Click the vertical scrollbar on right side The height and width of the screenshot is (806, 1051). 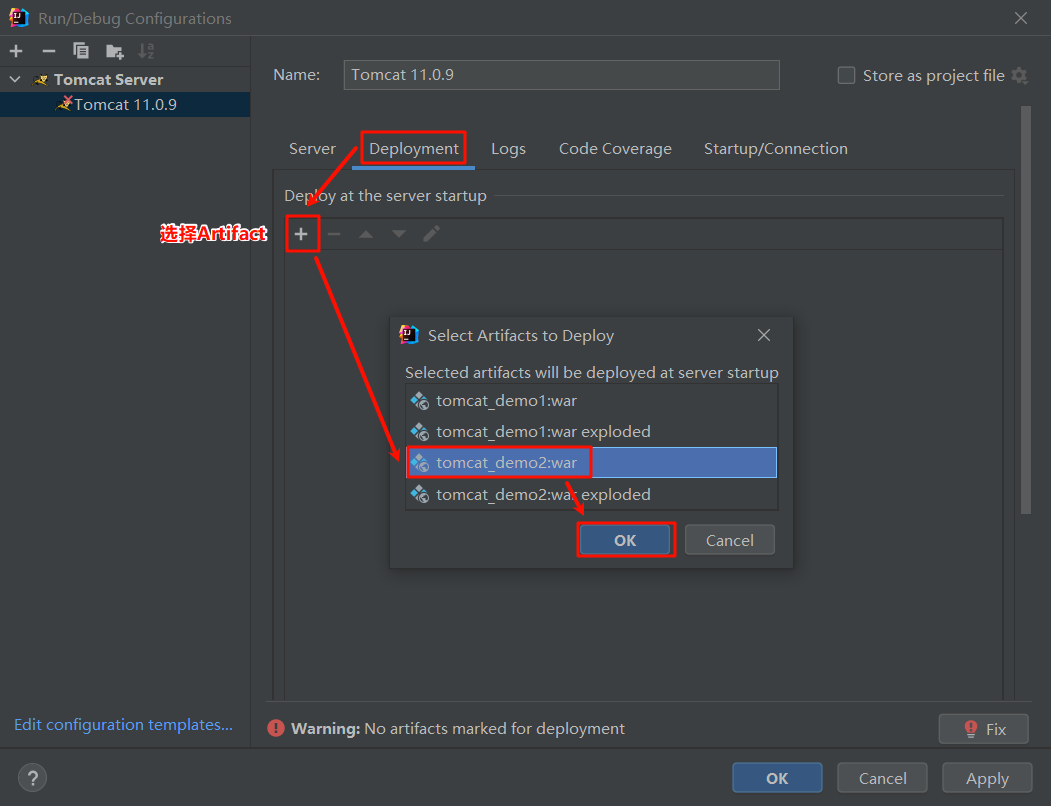tap(1026, 310)
